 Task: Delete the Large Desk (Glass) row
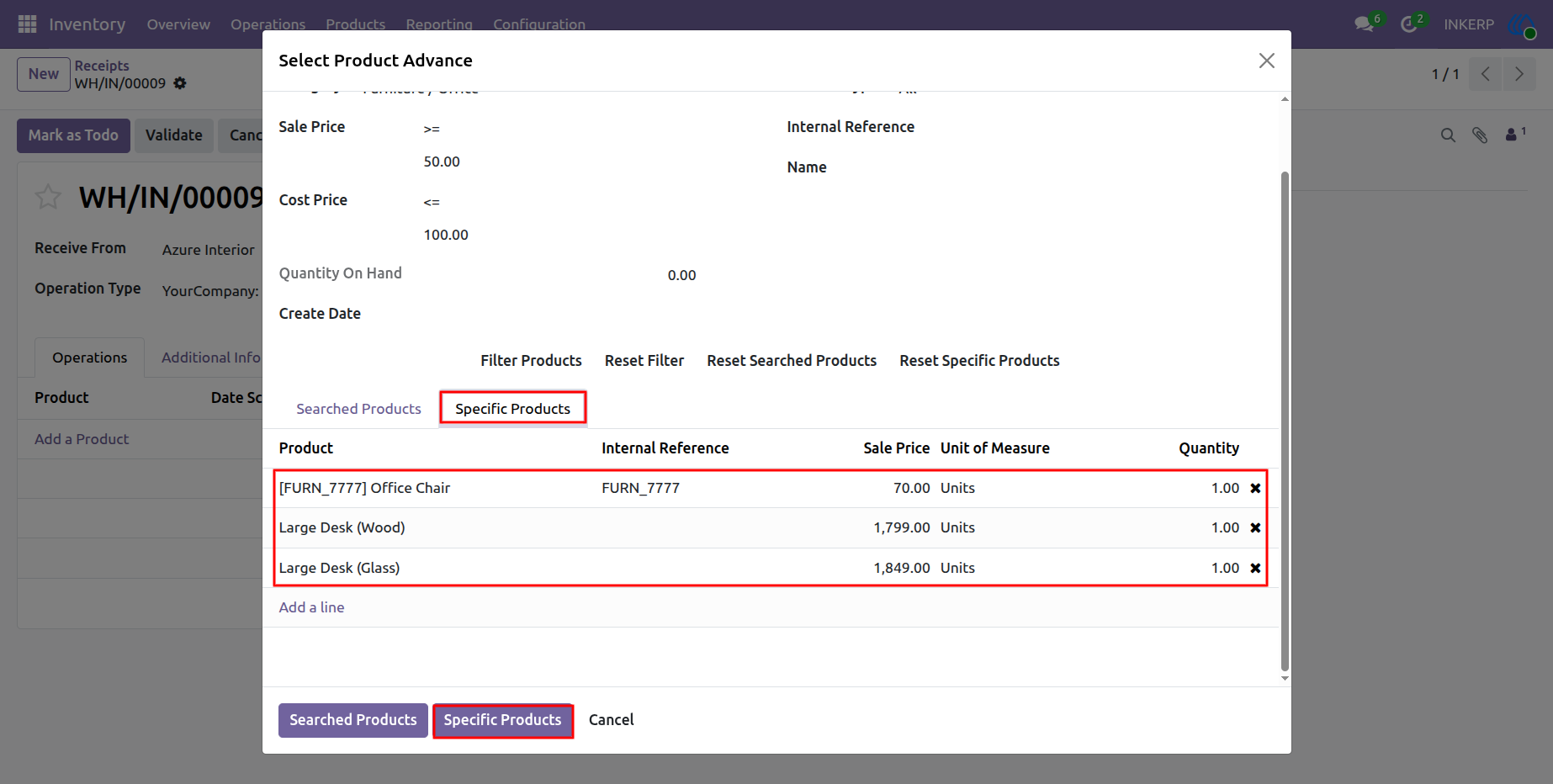click(x=1255, y=568)
